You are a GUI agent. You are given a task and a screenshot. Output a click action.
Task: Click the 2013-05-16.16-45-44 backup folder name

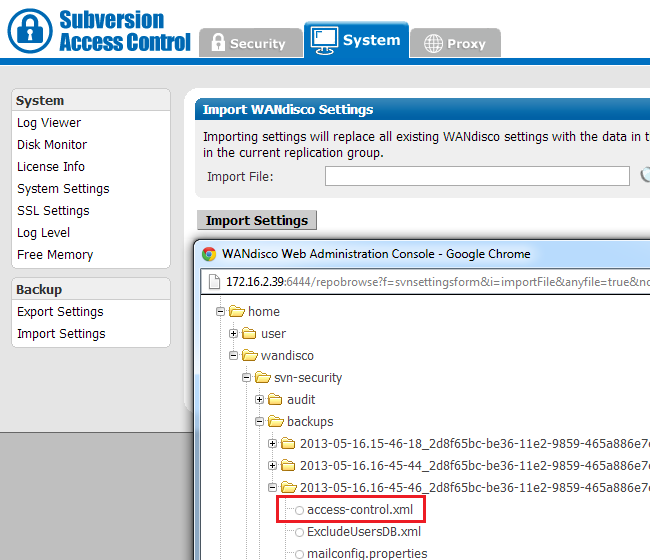coord(475,465)
